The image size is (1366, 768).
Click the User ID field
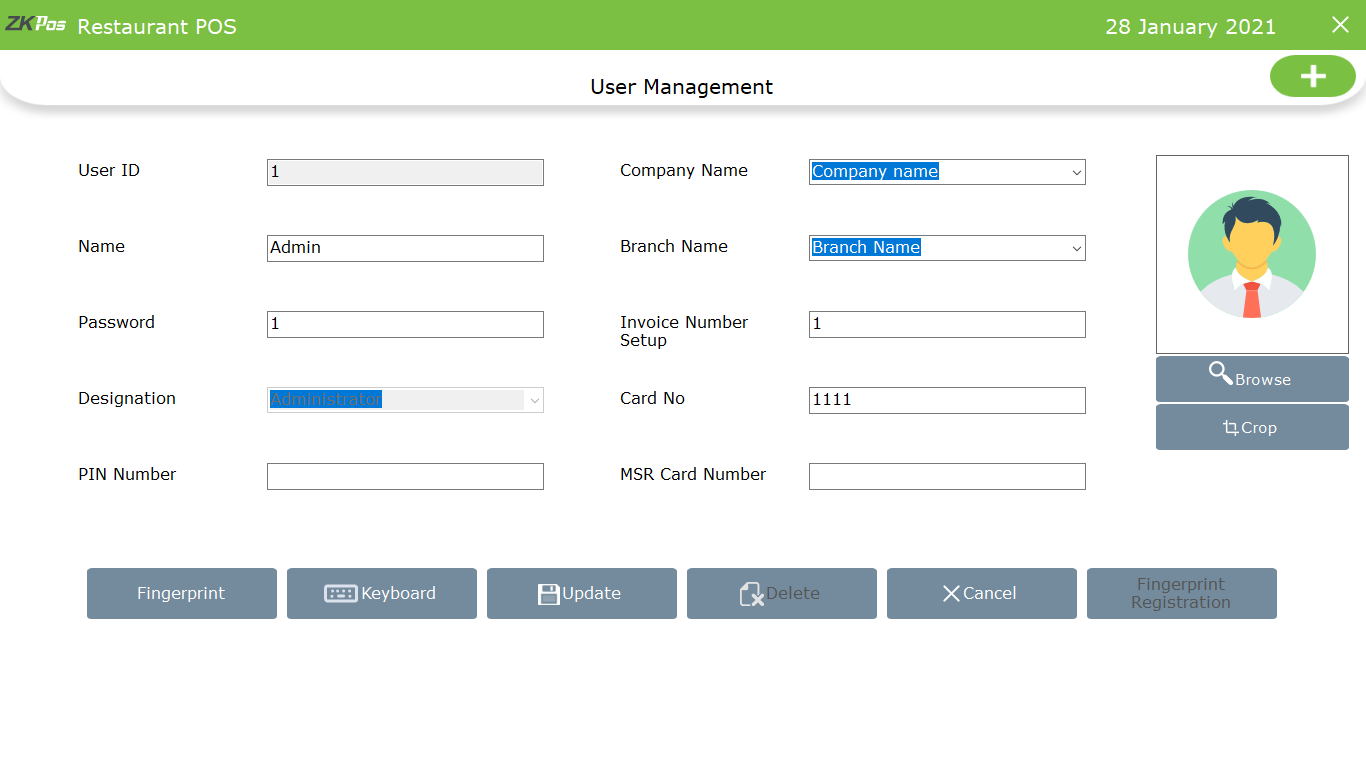(405, 172)
